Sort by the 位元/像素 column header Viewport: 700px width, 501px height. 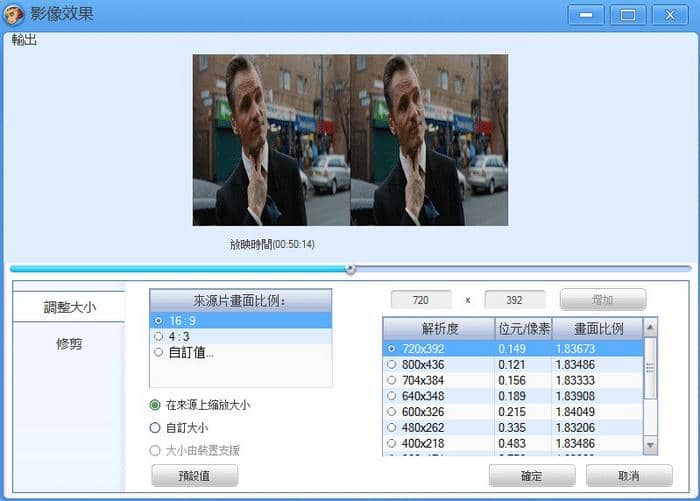pyautogui.click(x=523, y=329)
